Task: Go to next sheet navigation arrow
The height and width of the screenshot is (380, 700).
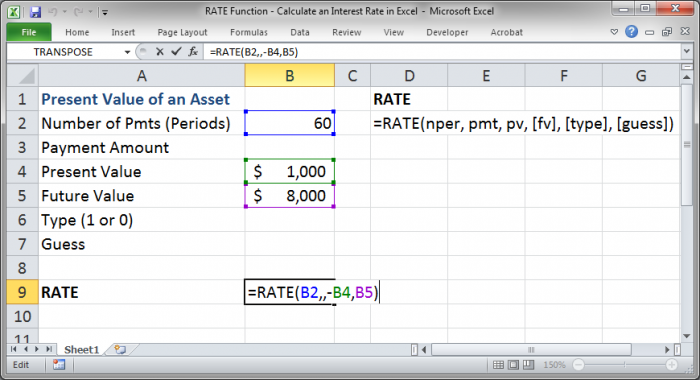Action: pyautogui.click(x=37, y=349)
